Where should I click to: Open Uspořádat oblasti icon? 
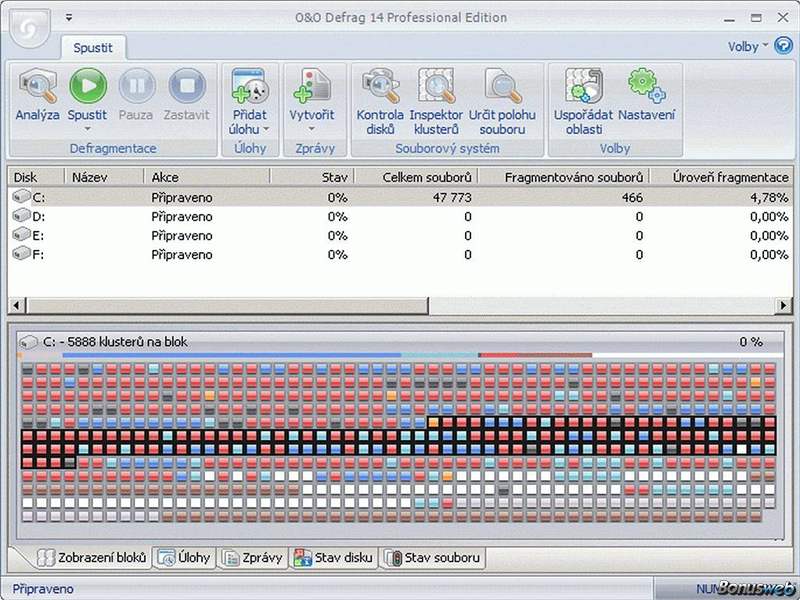point(584,86)
